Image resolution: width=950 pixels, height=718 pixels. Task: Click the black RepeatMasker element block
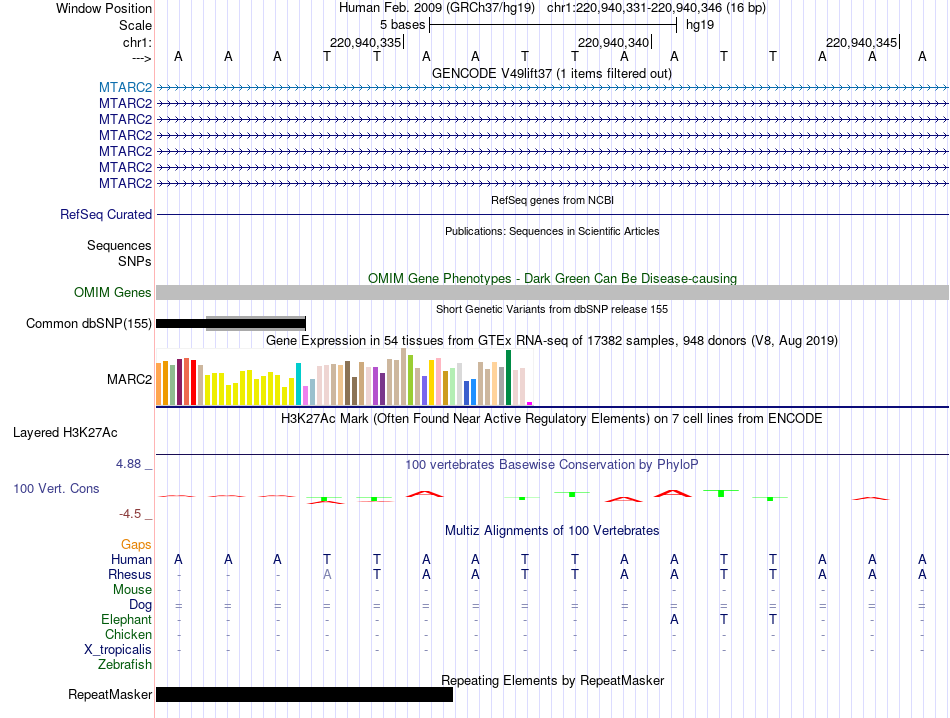point(304,694)
